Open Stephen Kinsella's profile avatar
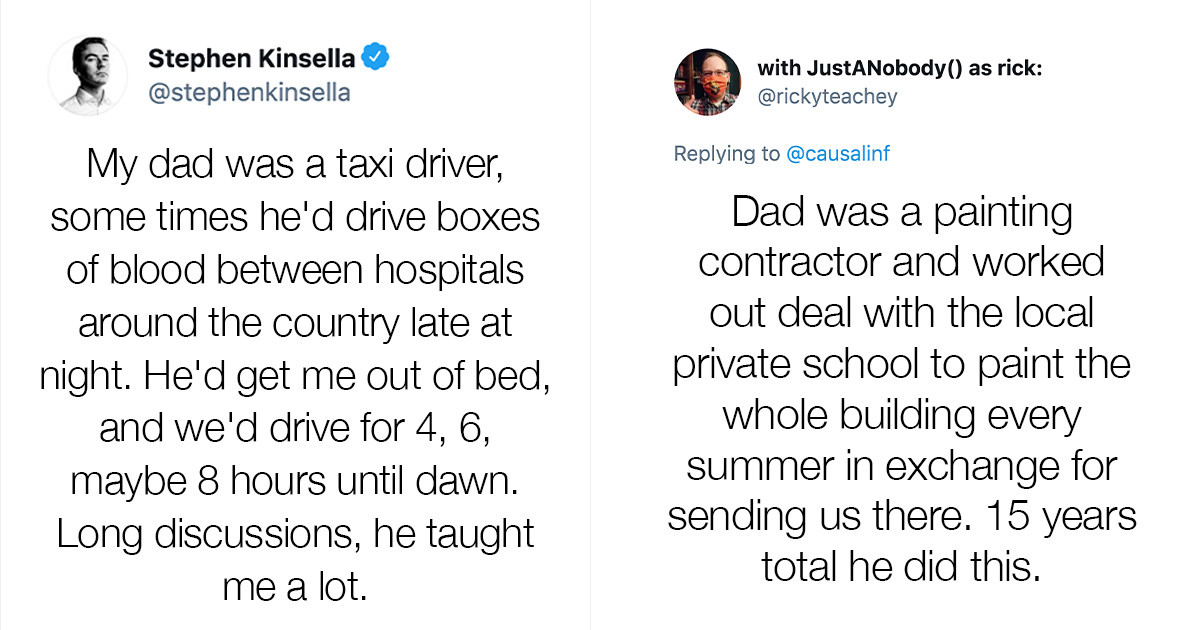Viewport: 1200px width, 630px height. tap(88, 75)
